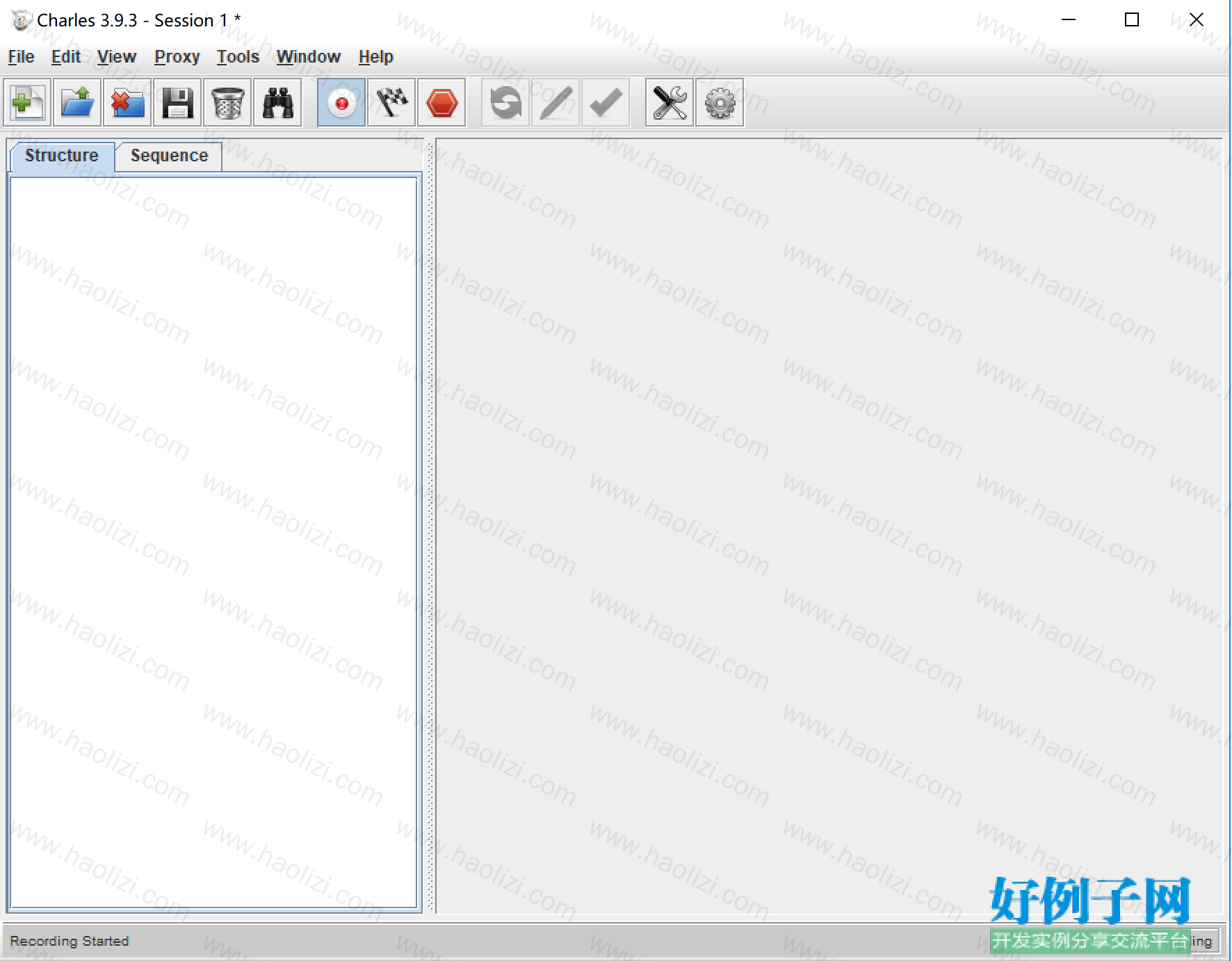
Task: Clear session with the trash bin icon
Action: [227, 103]
